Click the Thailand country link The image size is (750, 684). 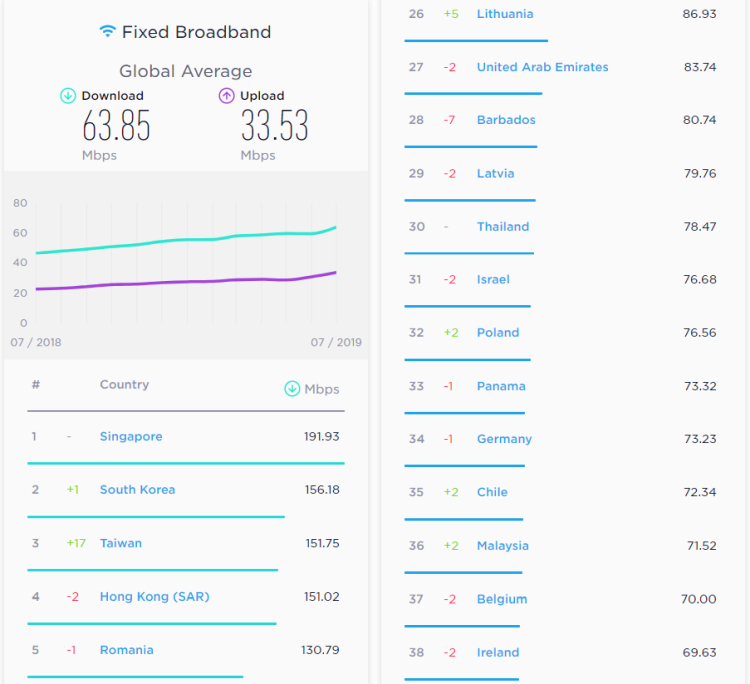[x=503, y=227]
